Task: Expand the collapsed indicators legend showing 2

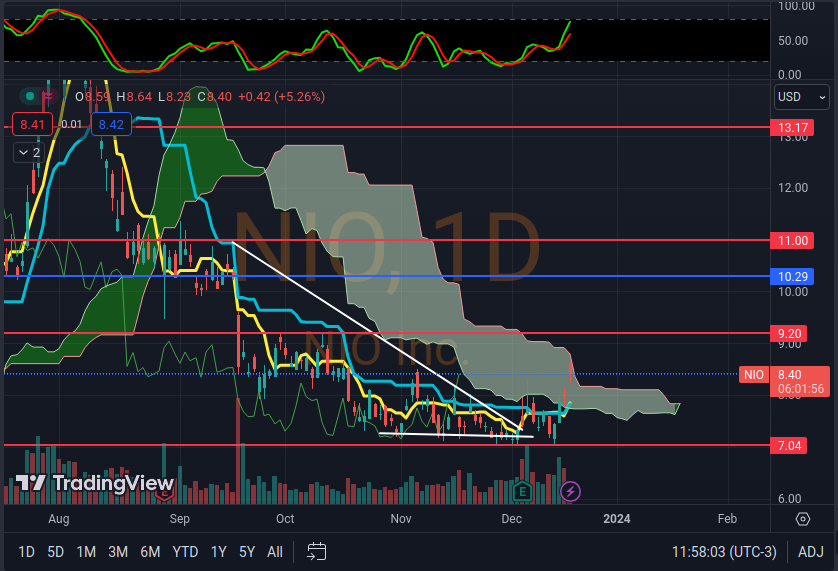Action: (29, 153)
